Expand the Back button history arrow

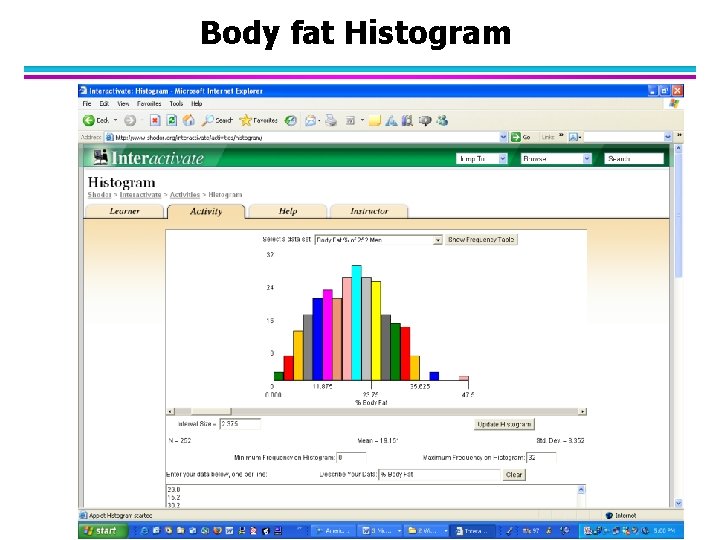115,120
